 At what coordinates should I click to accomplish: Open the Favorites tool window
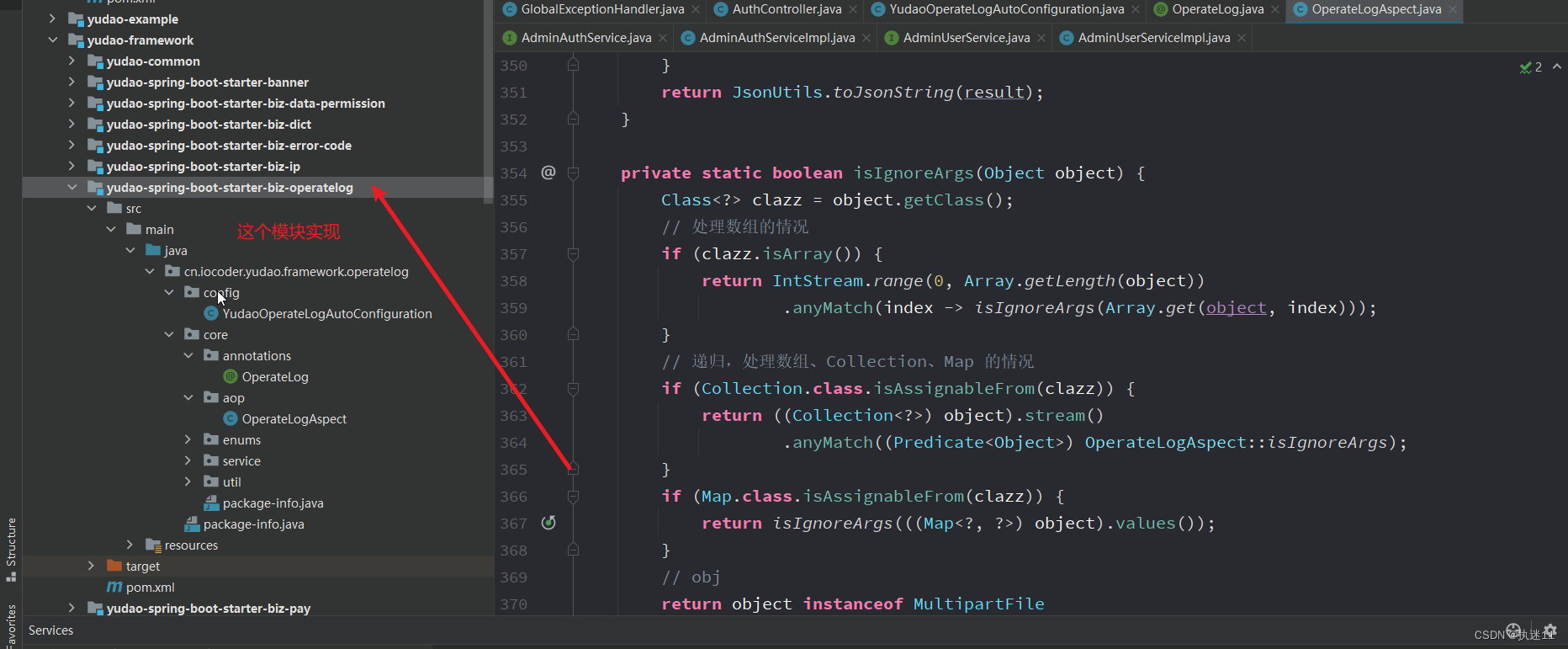11,625
